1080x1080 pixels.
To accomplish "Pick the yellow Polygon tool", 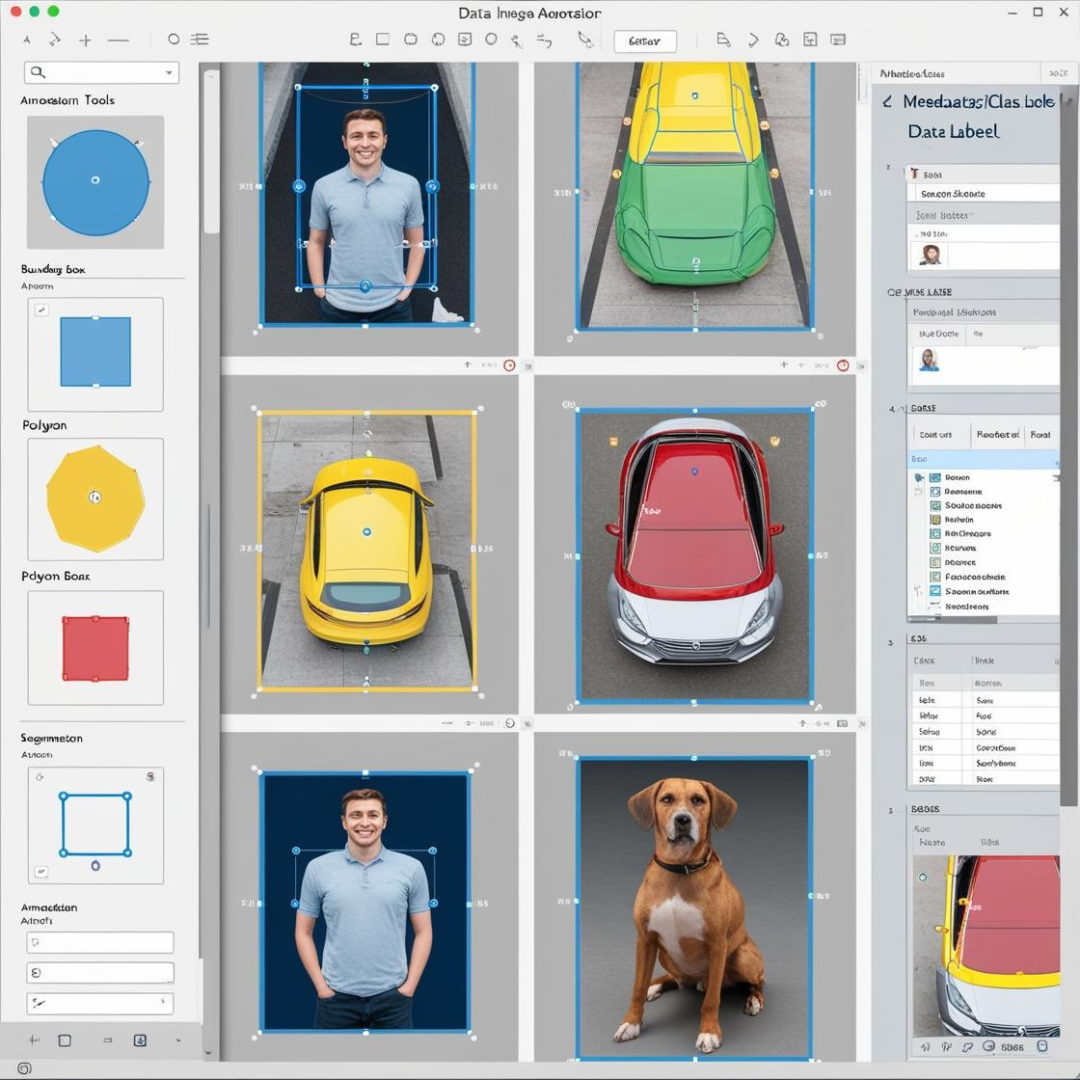I will [x=95, y=497].
